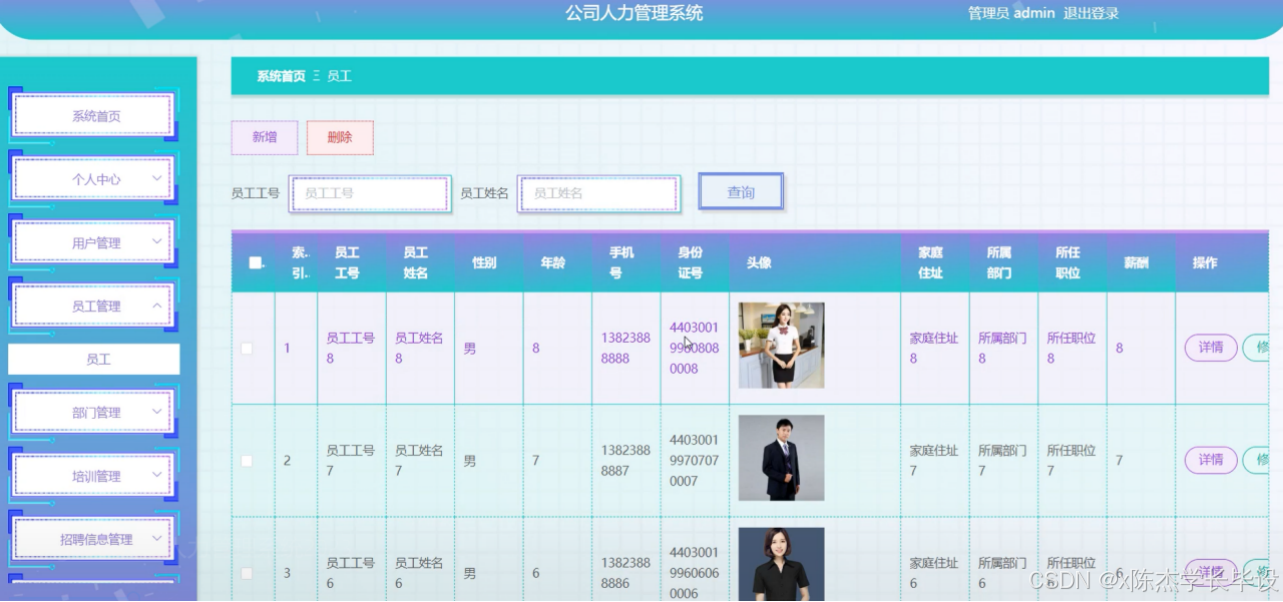Screen dimensions: 1283x602
Task: Expand the 个人中心 menu chevron
Action: pos(157,178)
